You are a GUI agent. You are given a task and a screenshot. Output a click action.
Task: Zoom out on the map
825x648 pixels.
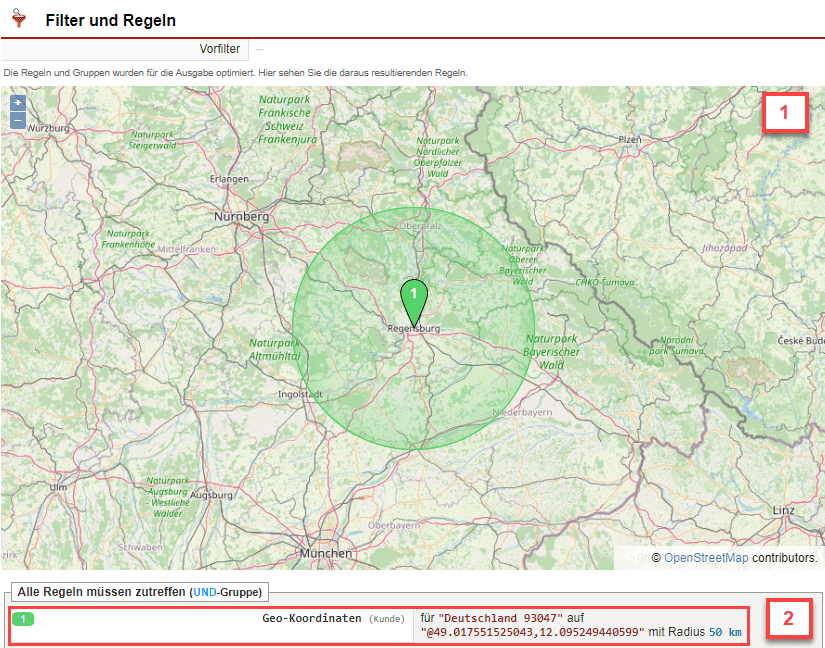click(x=18, y=120)
